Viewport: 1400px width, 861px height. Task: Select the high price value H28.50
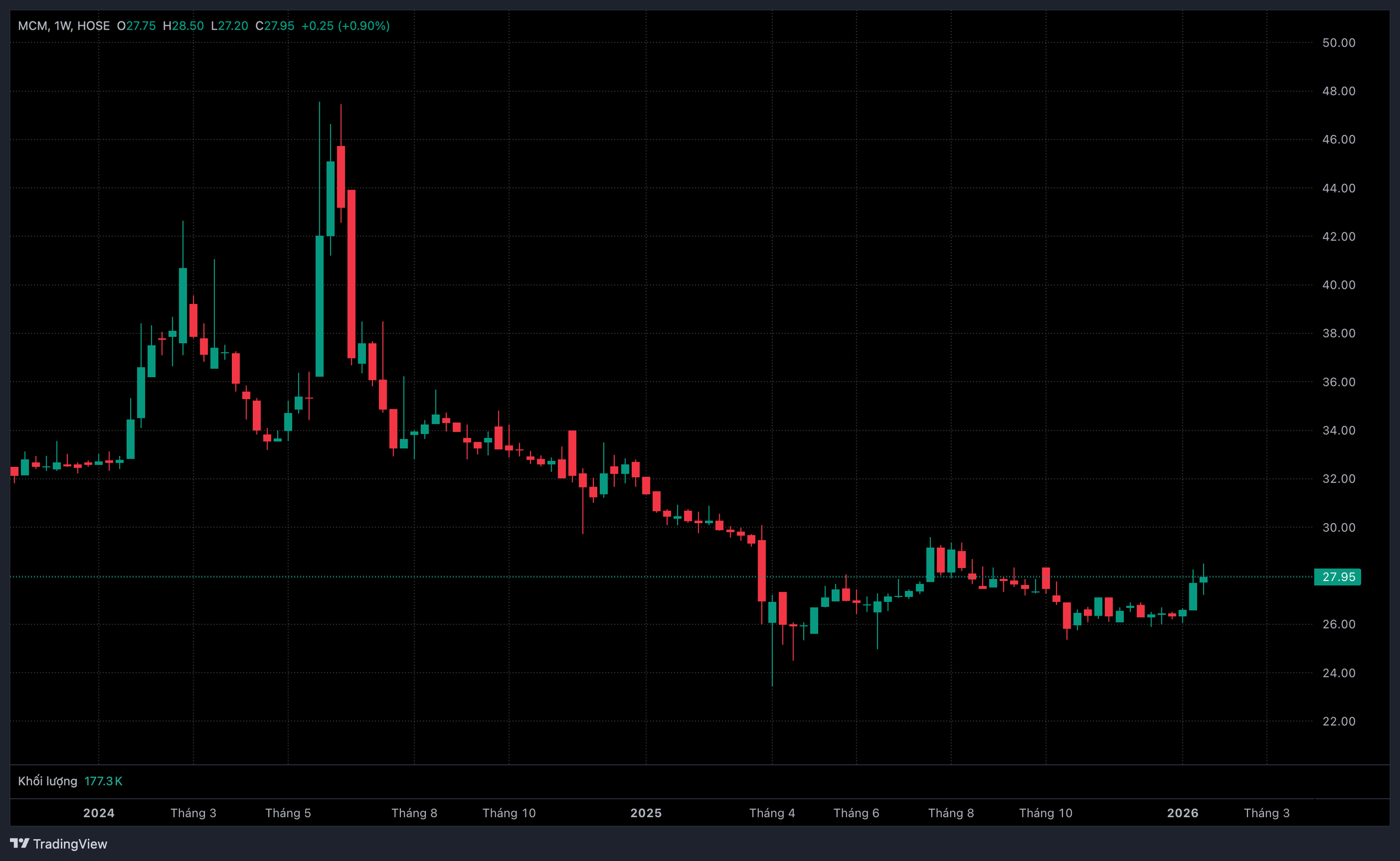point(183,26)
